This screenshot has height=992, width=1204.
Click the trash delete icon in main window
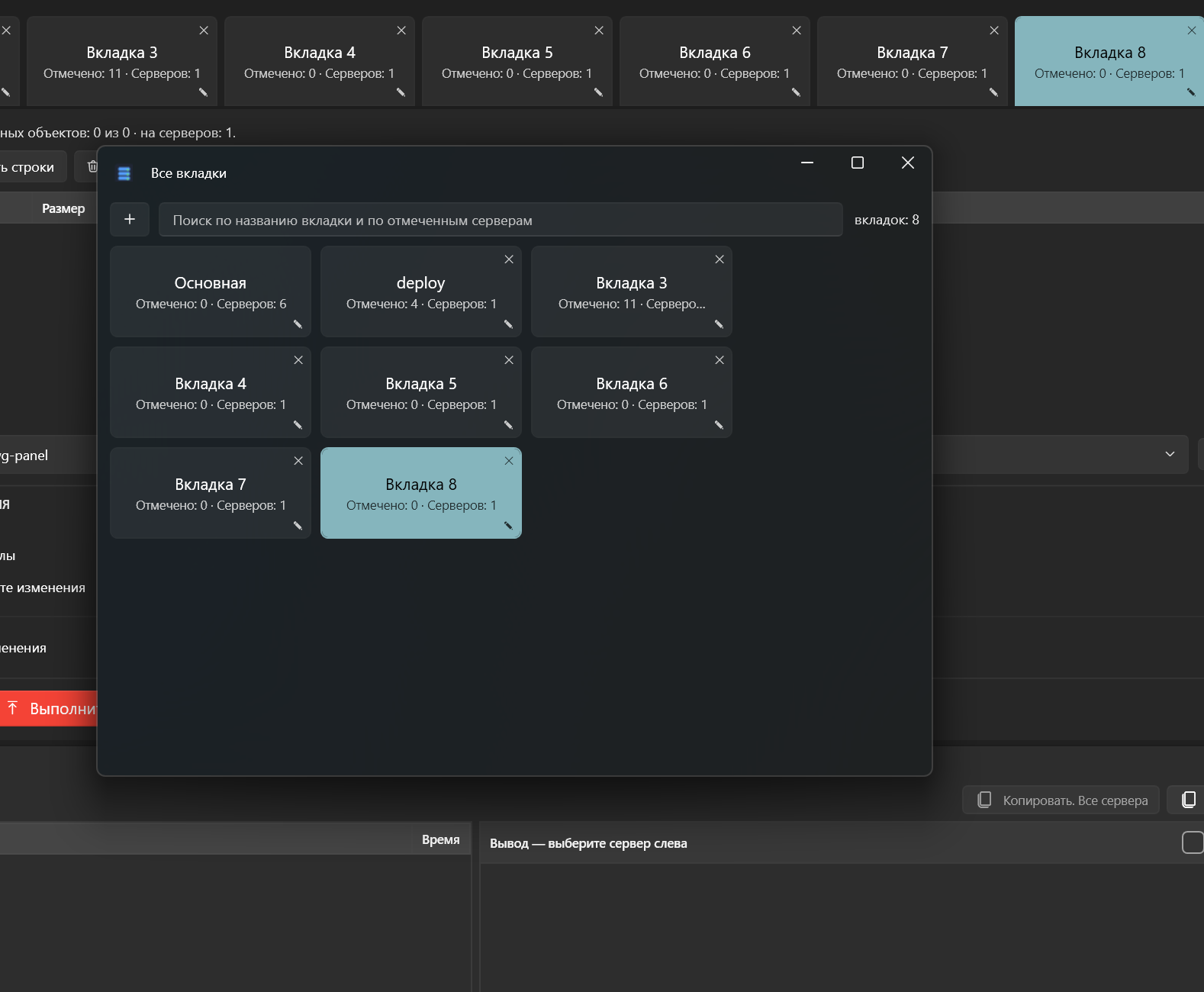pos(92,166)
